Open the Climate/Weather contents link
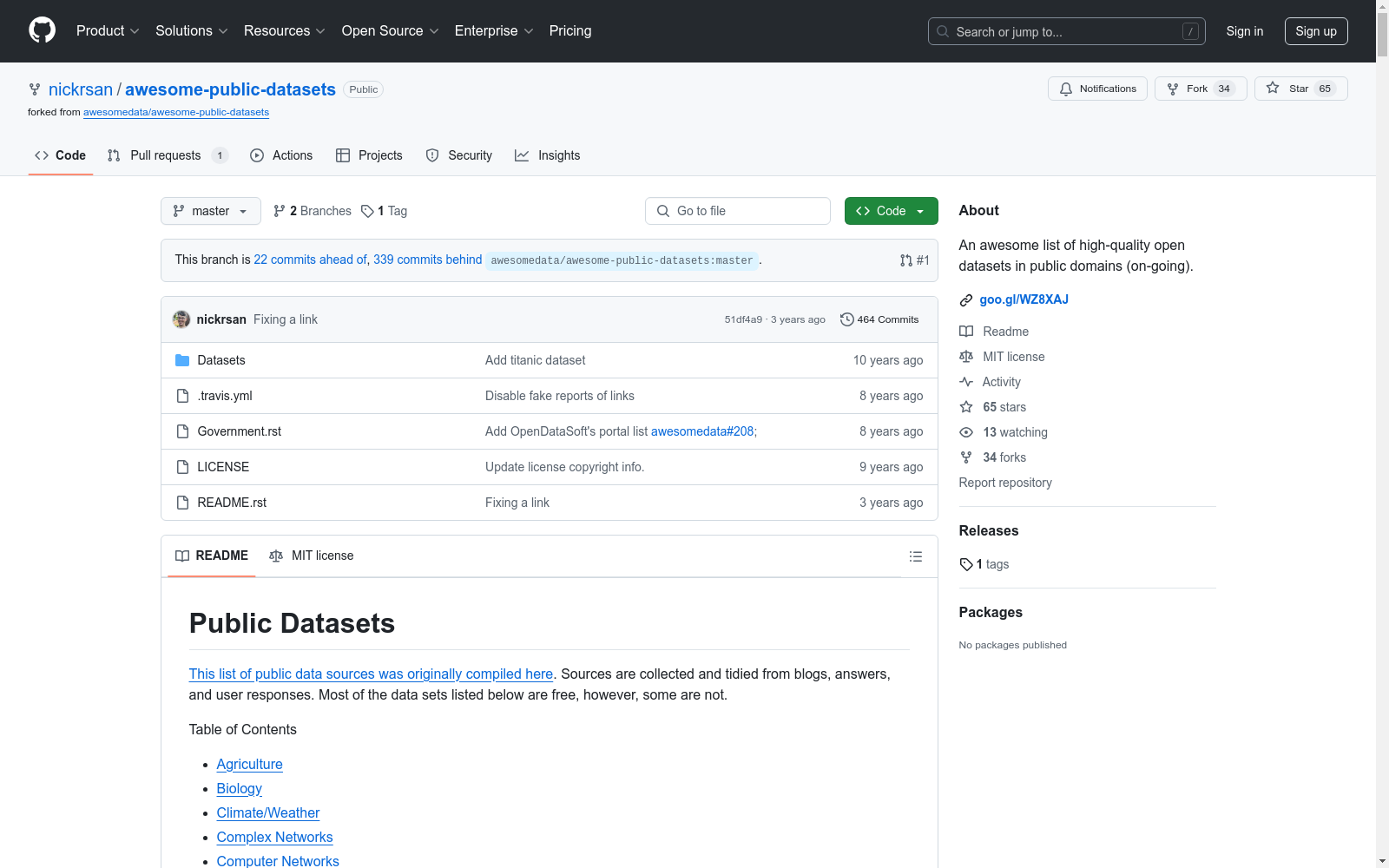This screenshot has height=868, width=1389. (268, 812)
